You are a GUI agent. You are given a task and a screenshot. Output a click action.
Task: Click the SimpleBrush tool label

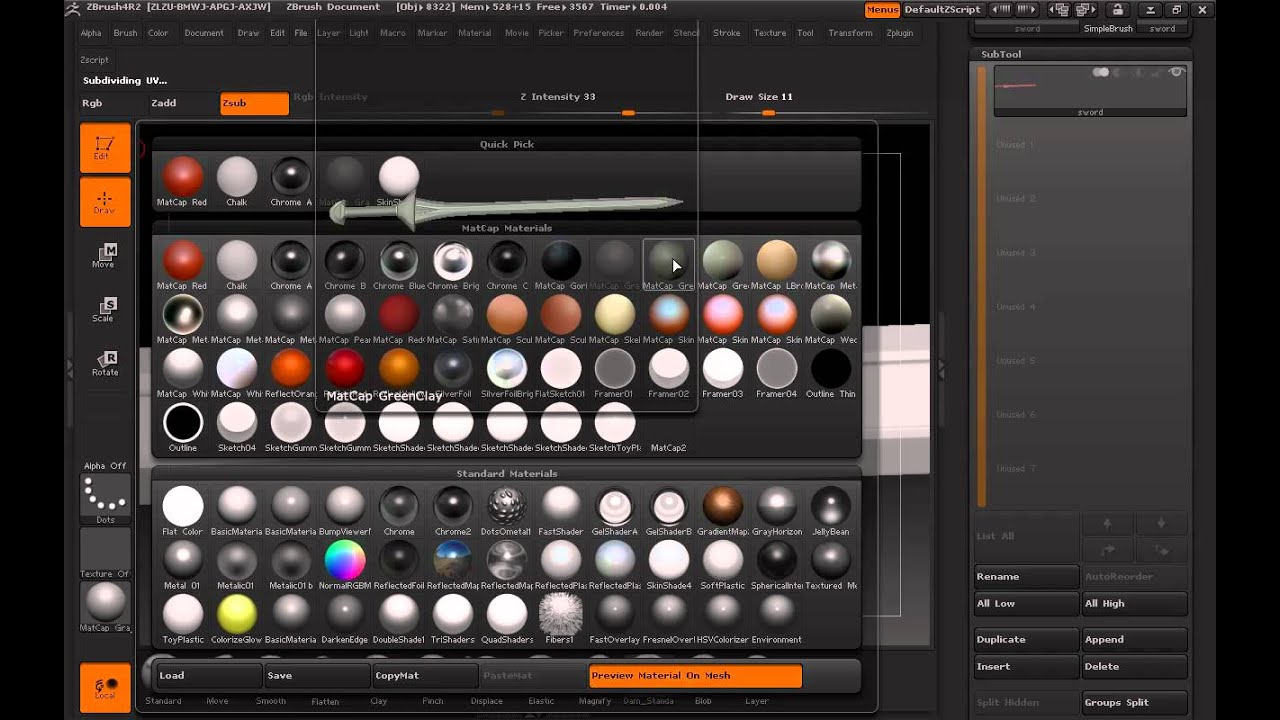pos(1108,29)
